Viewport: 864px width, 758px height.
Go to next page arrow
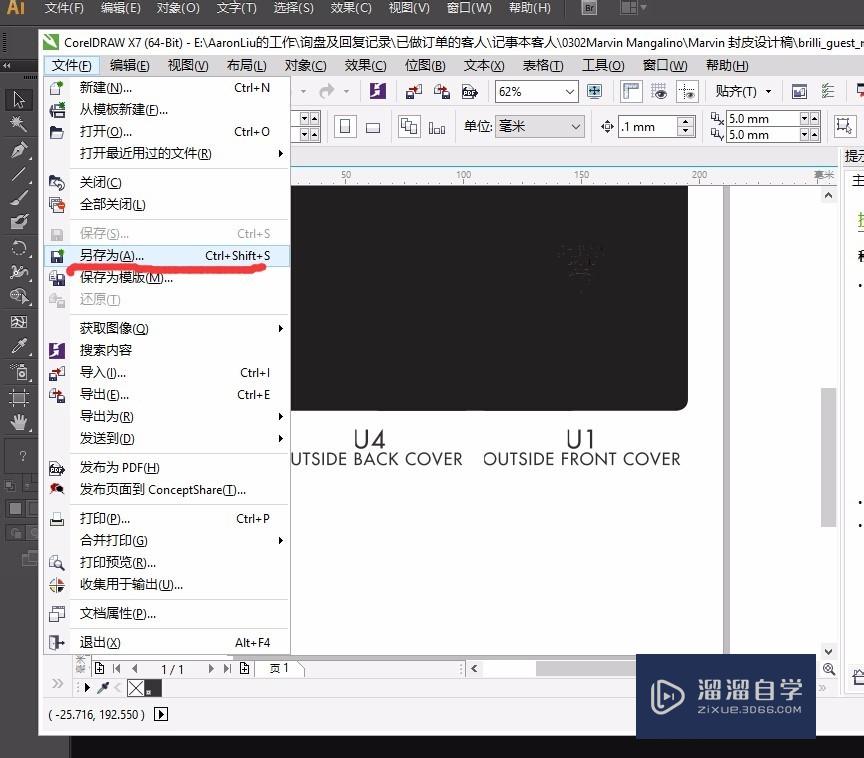coord(211,669)
